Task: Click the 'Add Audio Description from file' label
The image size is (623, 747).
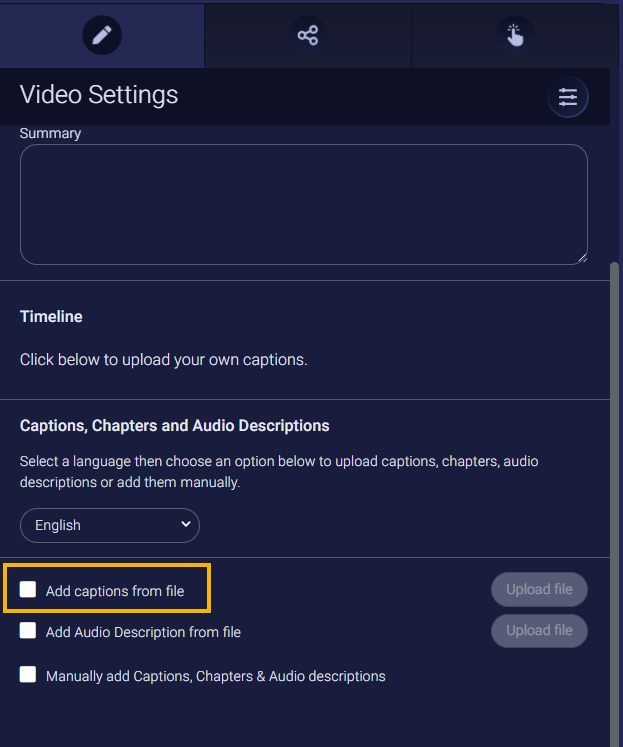Action: coord(143,632)
